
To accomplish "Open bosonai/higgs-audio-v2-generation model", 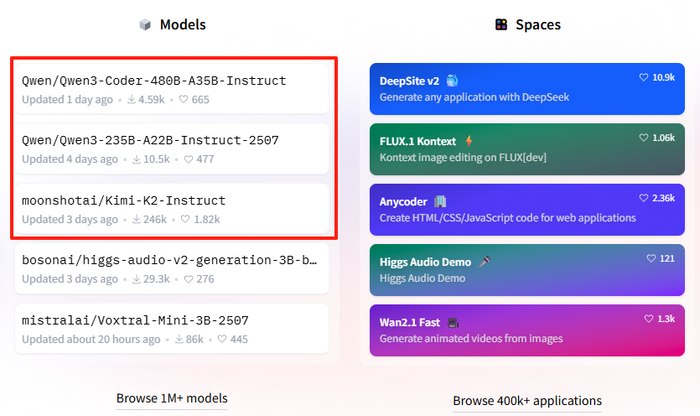I will [x=169, y=260].
